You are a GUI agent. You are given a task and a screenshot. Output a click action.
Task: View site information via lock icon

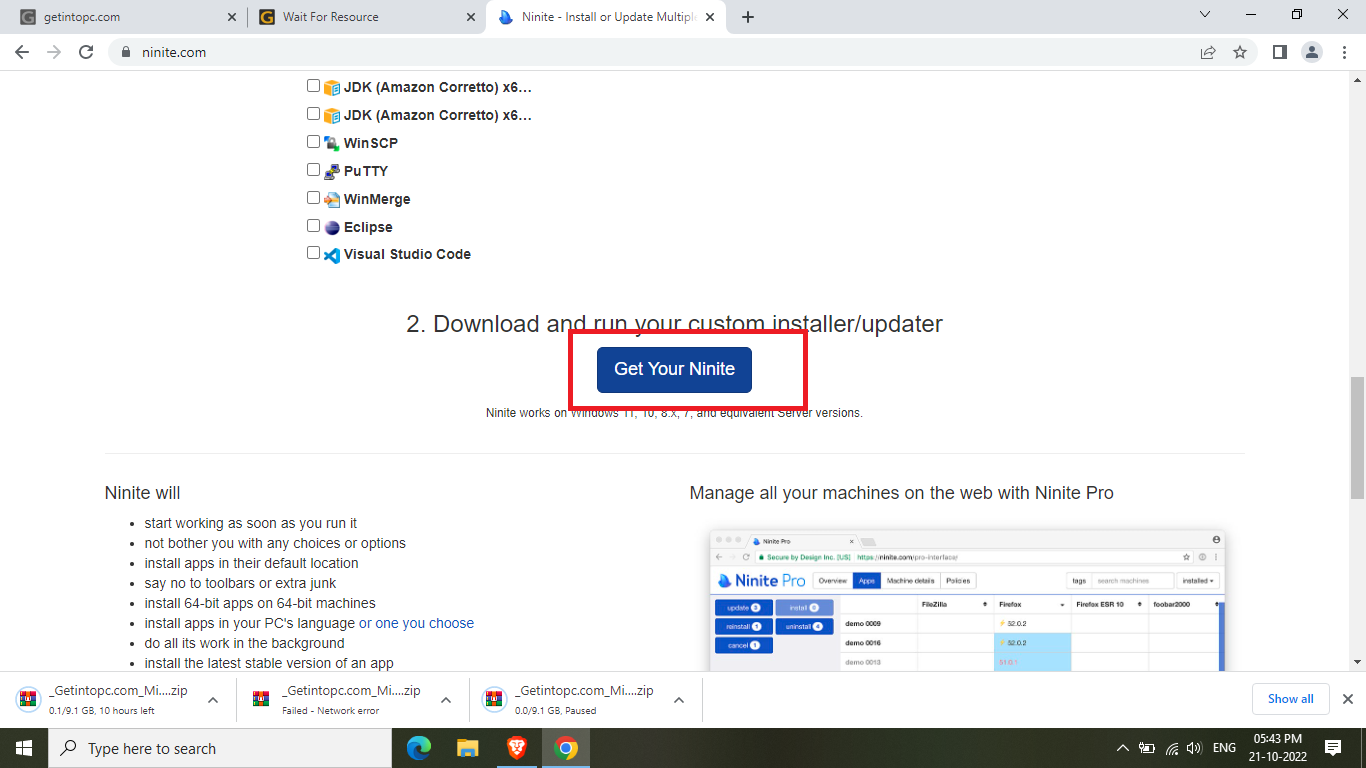tap(126, 52)
